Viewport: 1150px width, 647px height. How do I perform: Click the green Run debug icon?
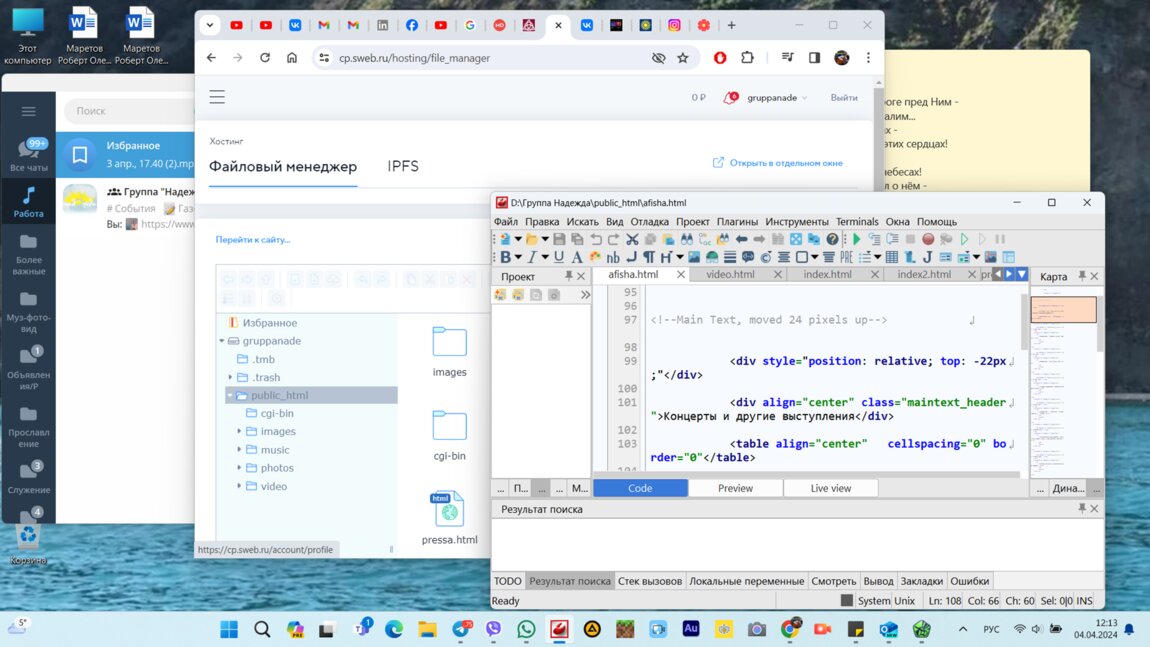(856, 240)
